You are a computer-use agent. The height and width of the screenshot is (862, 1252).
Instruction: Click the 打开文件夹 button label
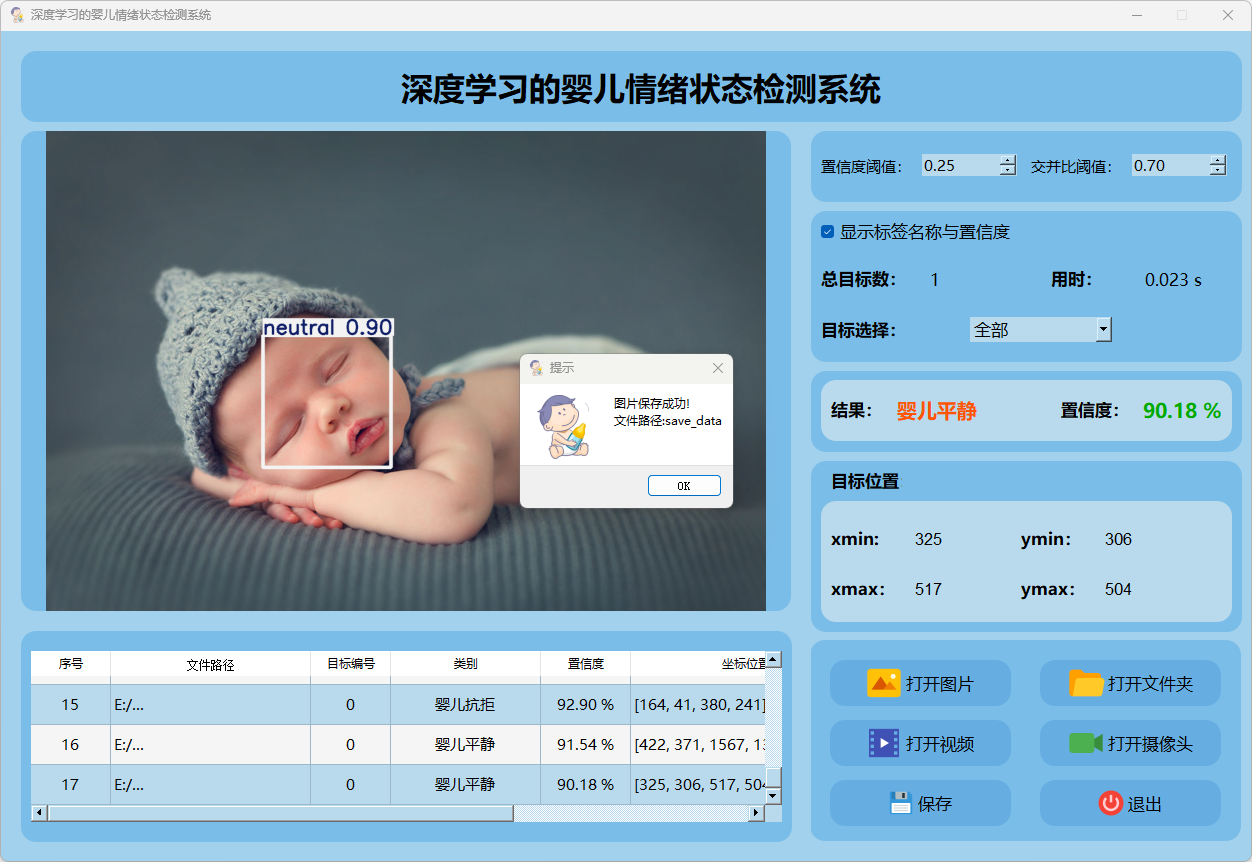point(1150,685)
